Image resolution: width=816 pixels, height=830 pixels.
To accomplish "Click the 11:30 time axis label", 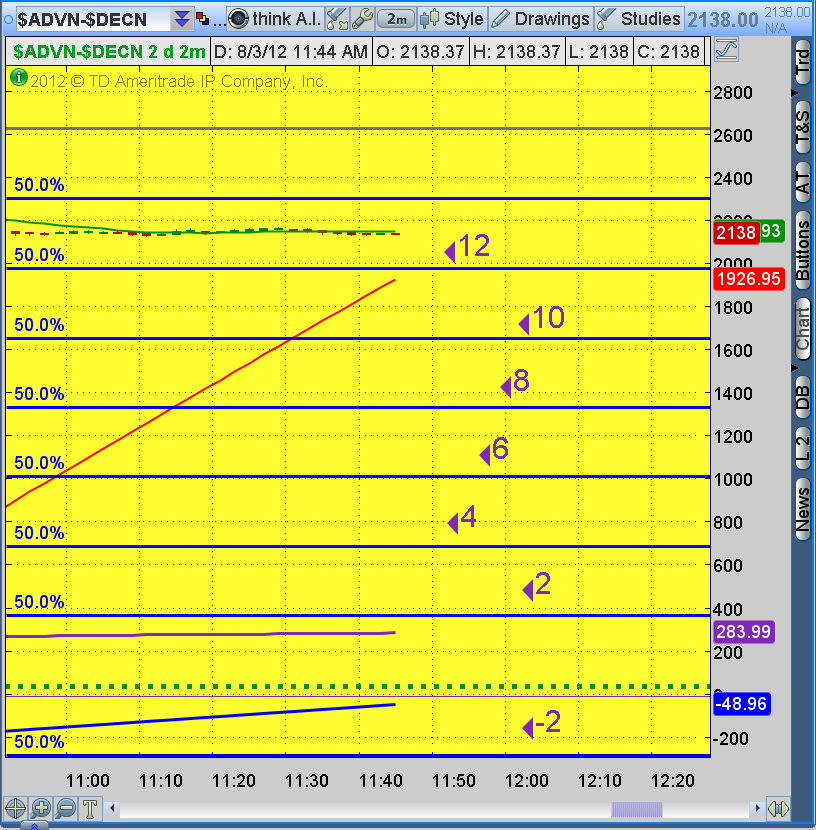I will point(307,781).
